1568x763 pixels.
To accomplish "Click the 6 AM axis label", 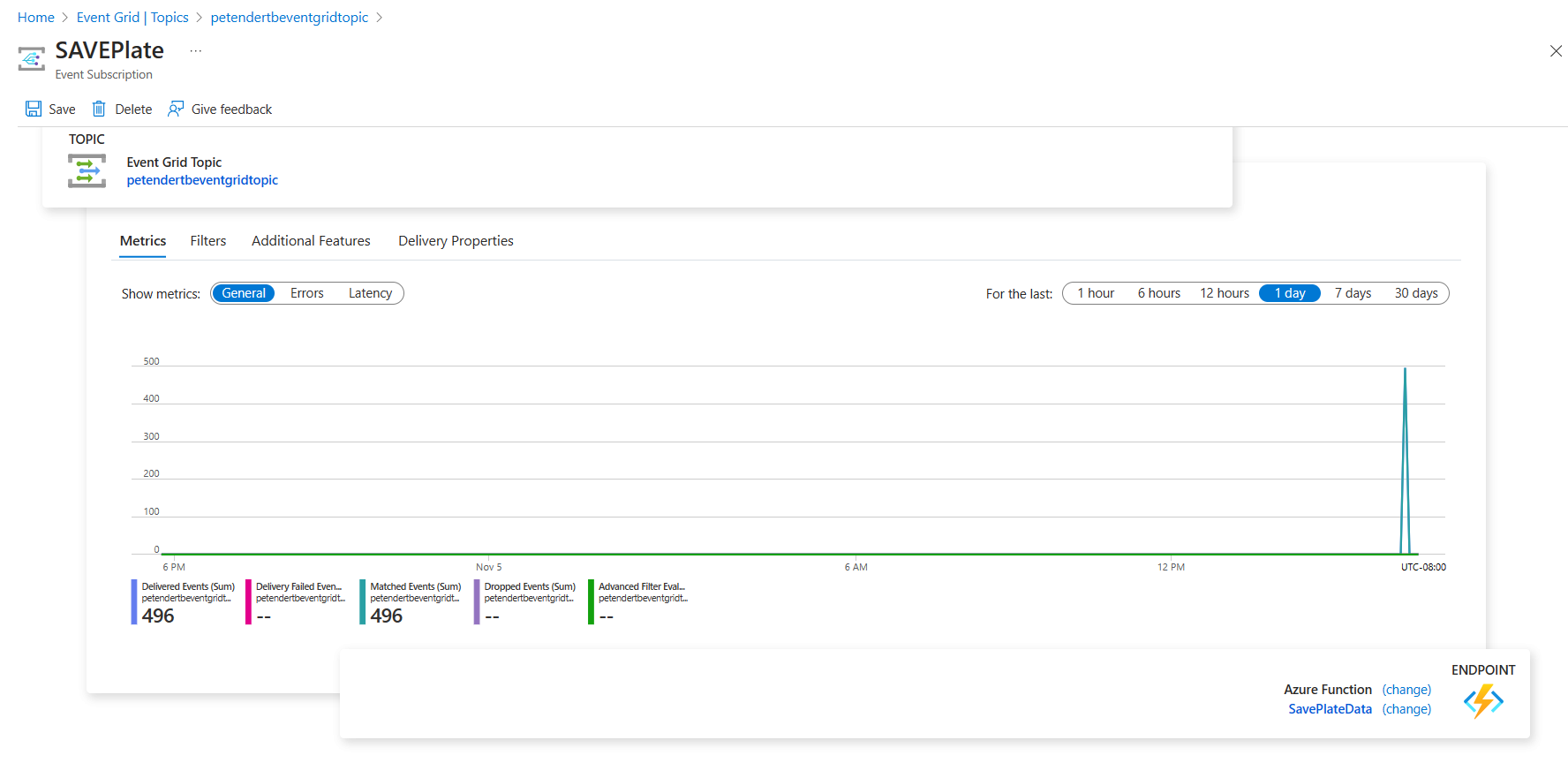I will click(856, 567).
